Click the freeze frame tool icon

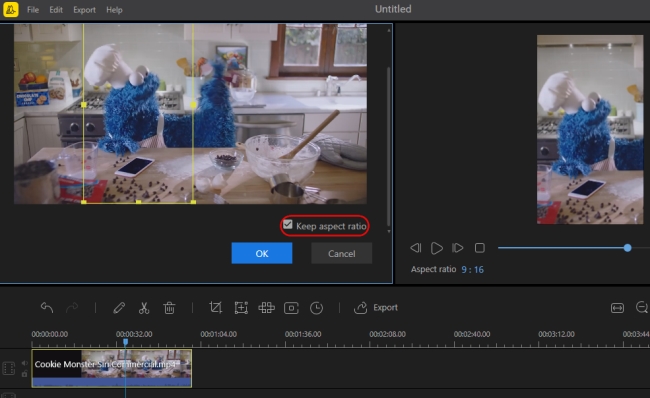[x=291, y=308]
